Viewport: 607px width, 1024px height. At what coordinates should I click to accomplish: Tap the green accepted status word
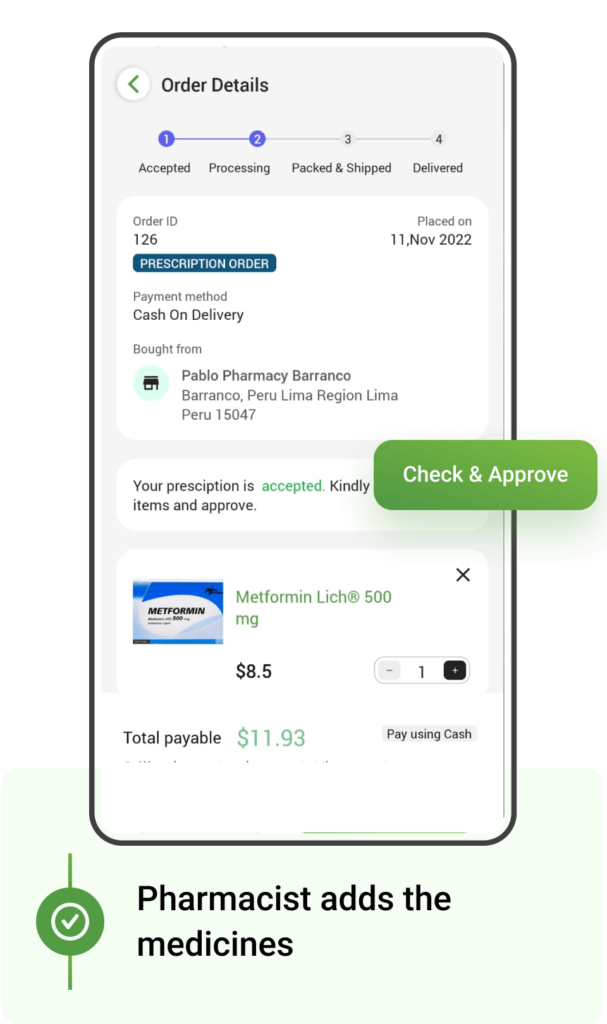[293, 486]
